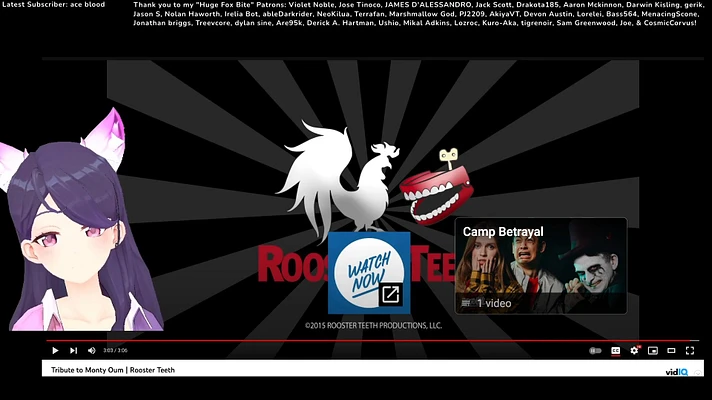Click the external-link icon on Watch Now
Viewport: 712px width, 400px height.
[391, 295]
